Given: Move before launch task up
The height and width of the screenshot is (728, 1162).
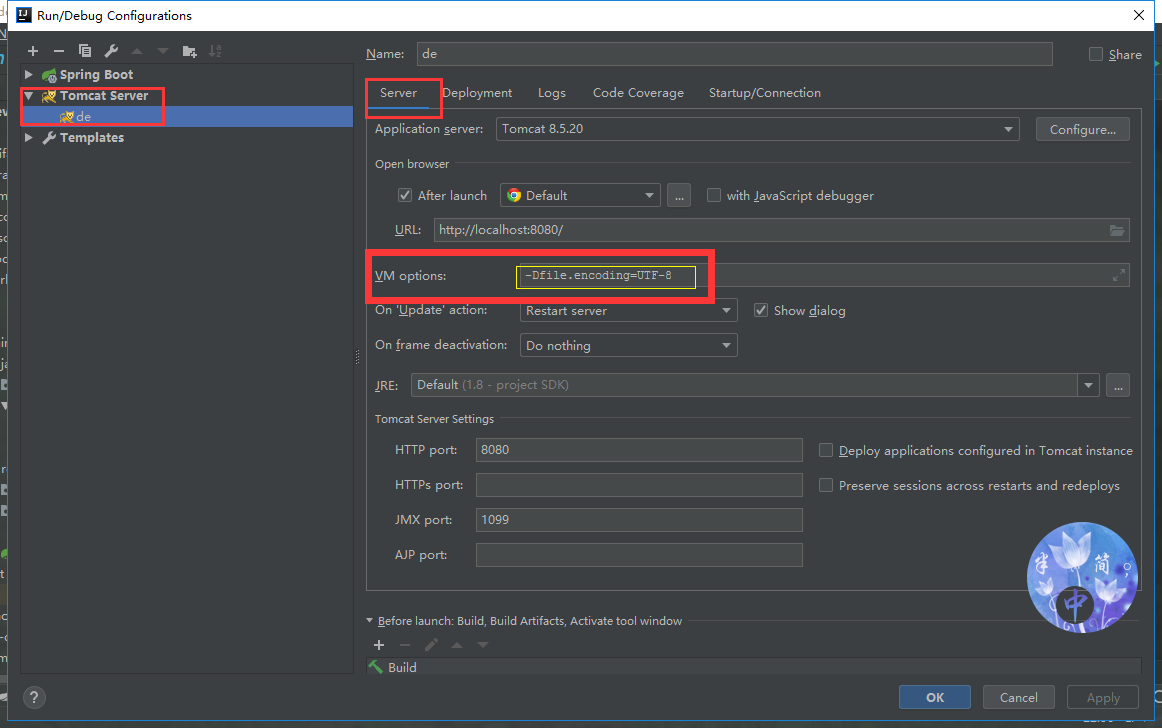Looking at the screenshot, I should (457, 645).
